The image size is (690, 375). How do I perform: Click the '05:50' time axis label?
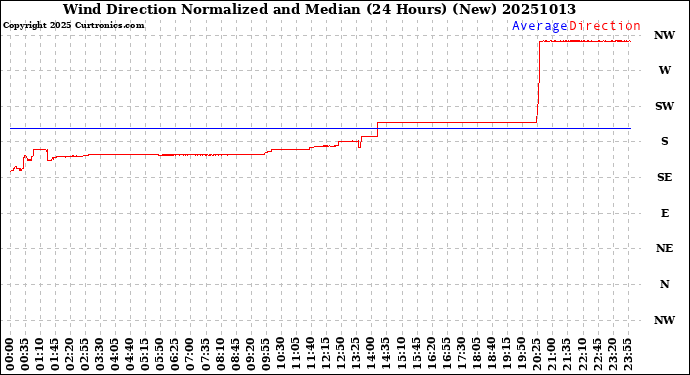[160, 354]
